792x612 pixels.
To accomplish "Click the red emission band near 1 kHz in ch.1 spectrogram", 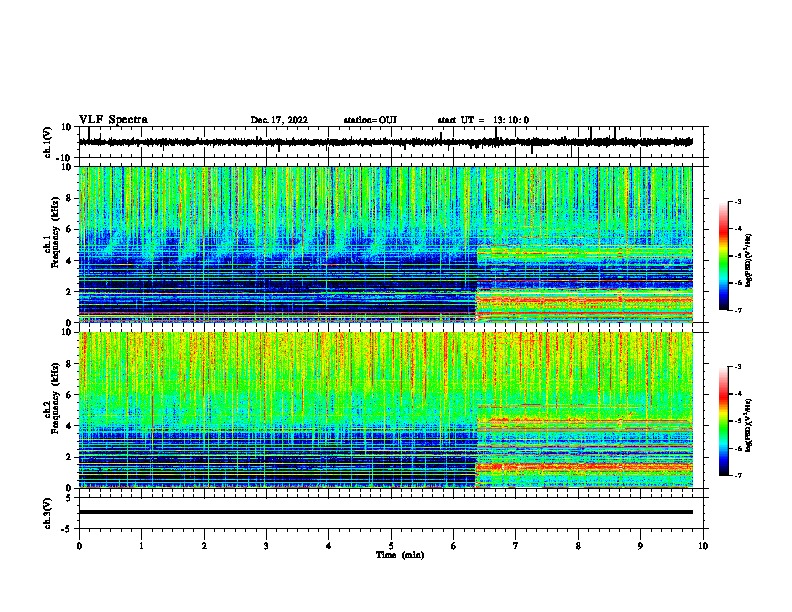I will coord(584,301).
